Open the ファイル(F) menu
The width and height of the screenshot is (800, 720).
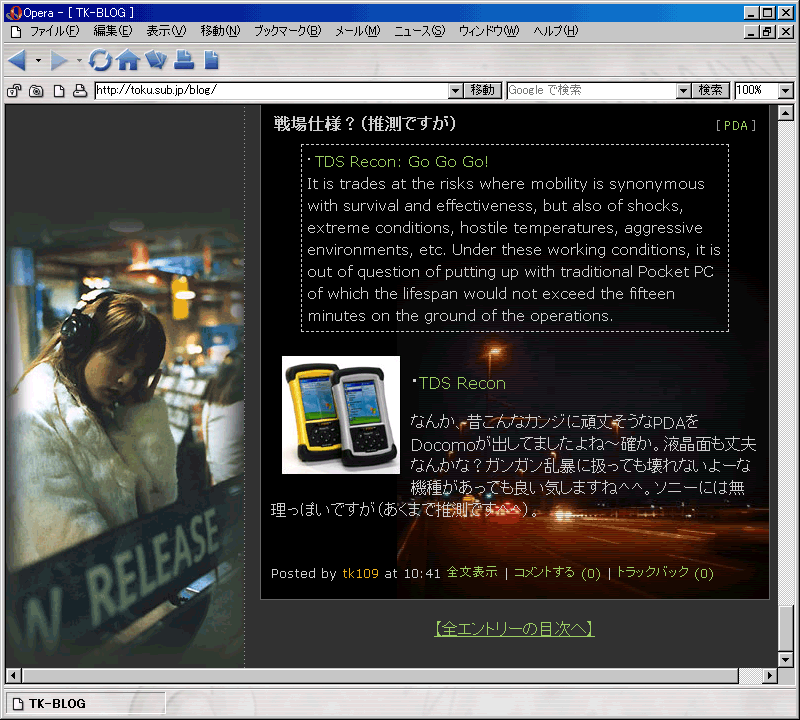pyautogui.click(x=55, y=32)
